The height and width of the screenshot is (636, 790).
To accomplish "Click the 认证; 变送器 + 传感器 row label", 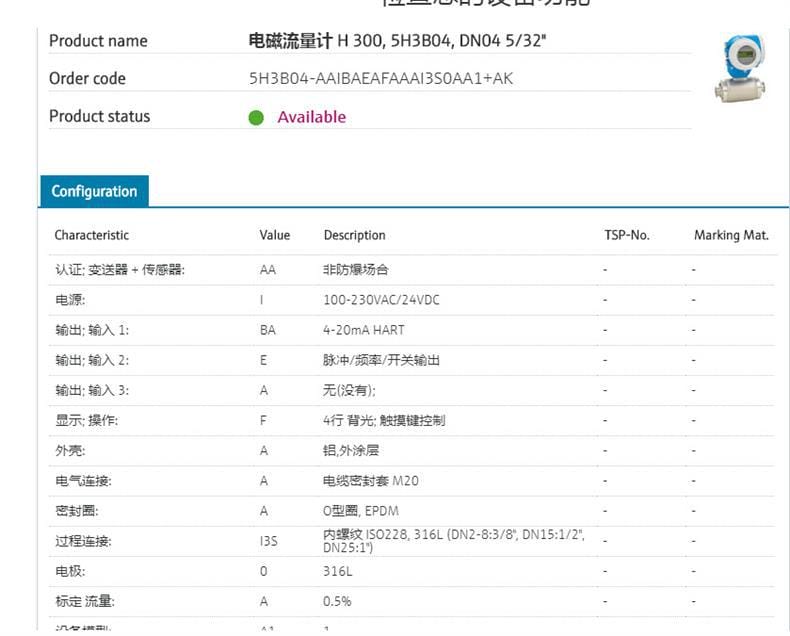I will [x=119, y=270].
